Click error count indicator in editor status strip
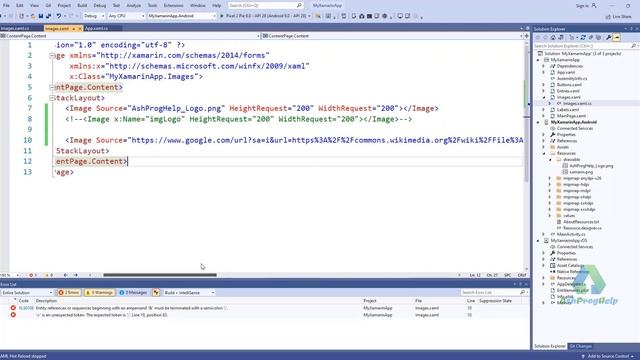Screen dimensions: 640x360 [33, 275]
